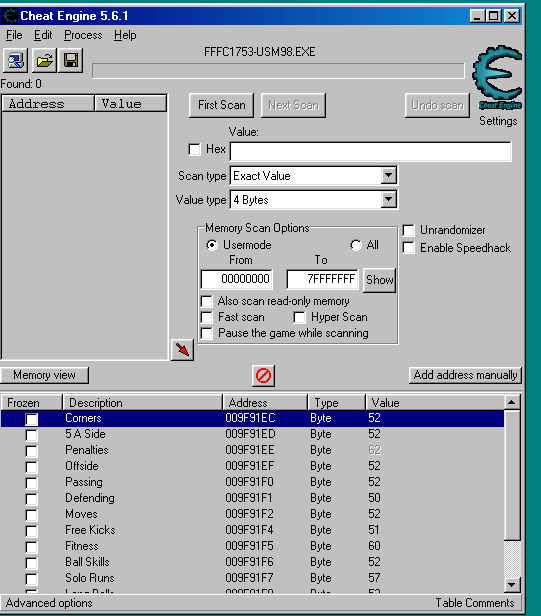Click the Description column header
The height and width of the screenshot is (616, 541).
142,403
